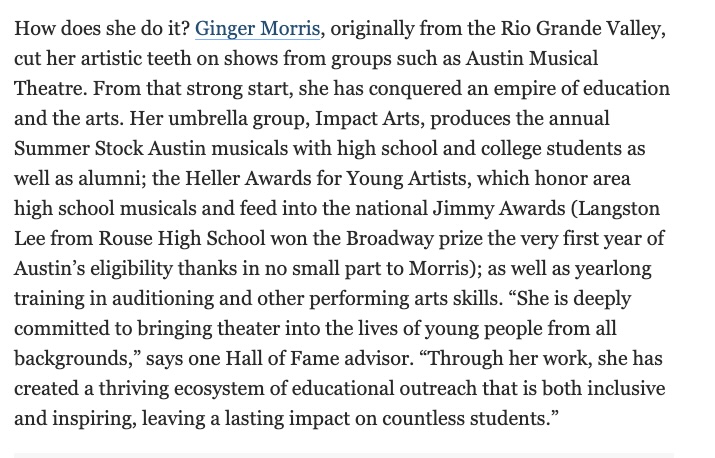Click the phrase "Impact Arts" in the paragraph
The image size is (715, 458).
(x=367, y=119)
